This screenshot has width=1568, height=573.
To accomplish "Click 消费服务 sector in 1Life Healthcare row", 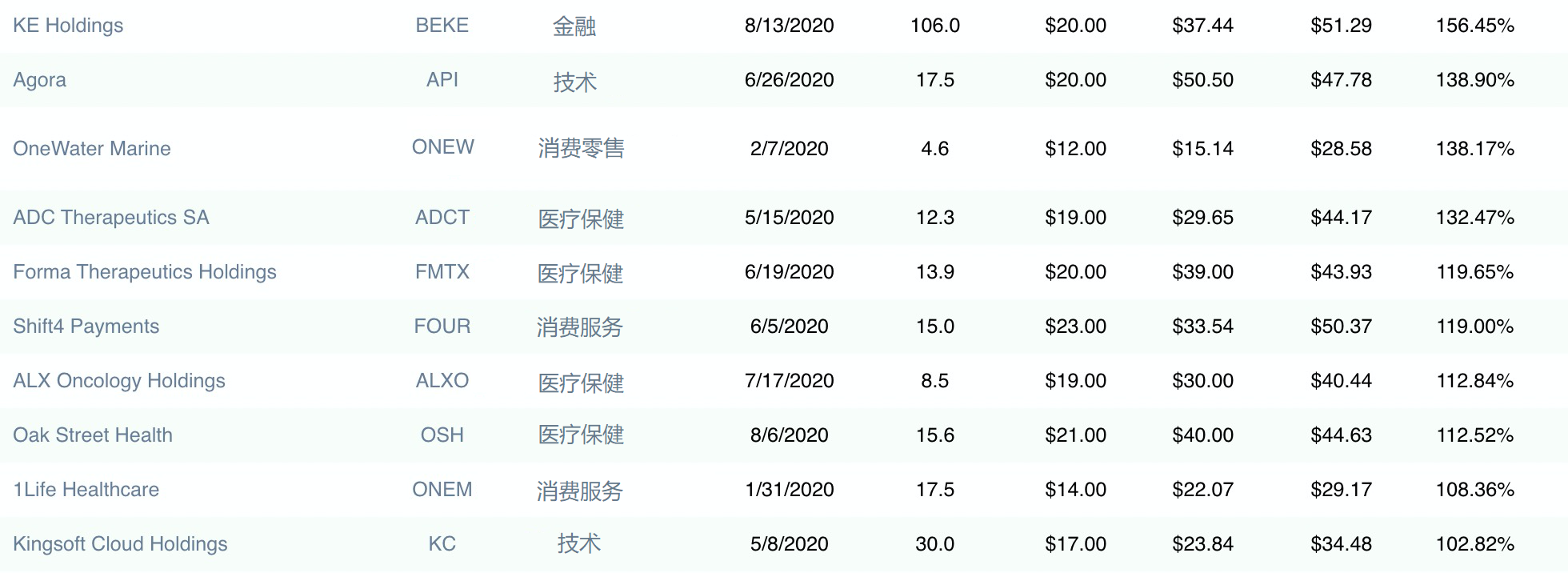I will [580, 491].
